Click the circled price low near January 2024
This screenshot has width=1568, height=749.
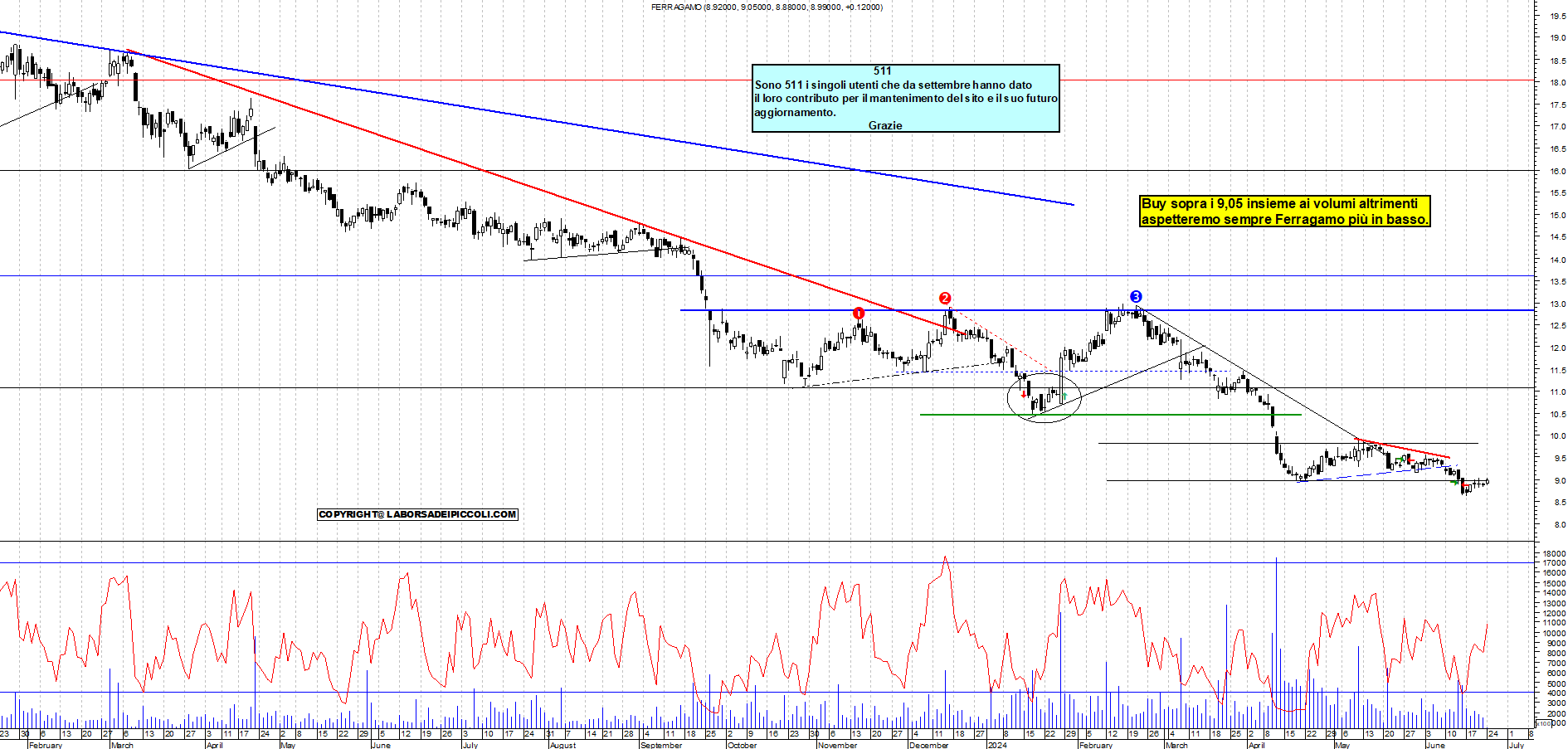[x=1045, y=398]
